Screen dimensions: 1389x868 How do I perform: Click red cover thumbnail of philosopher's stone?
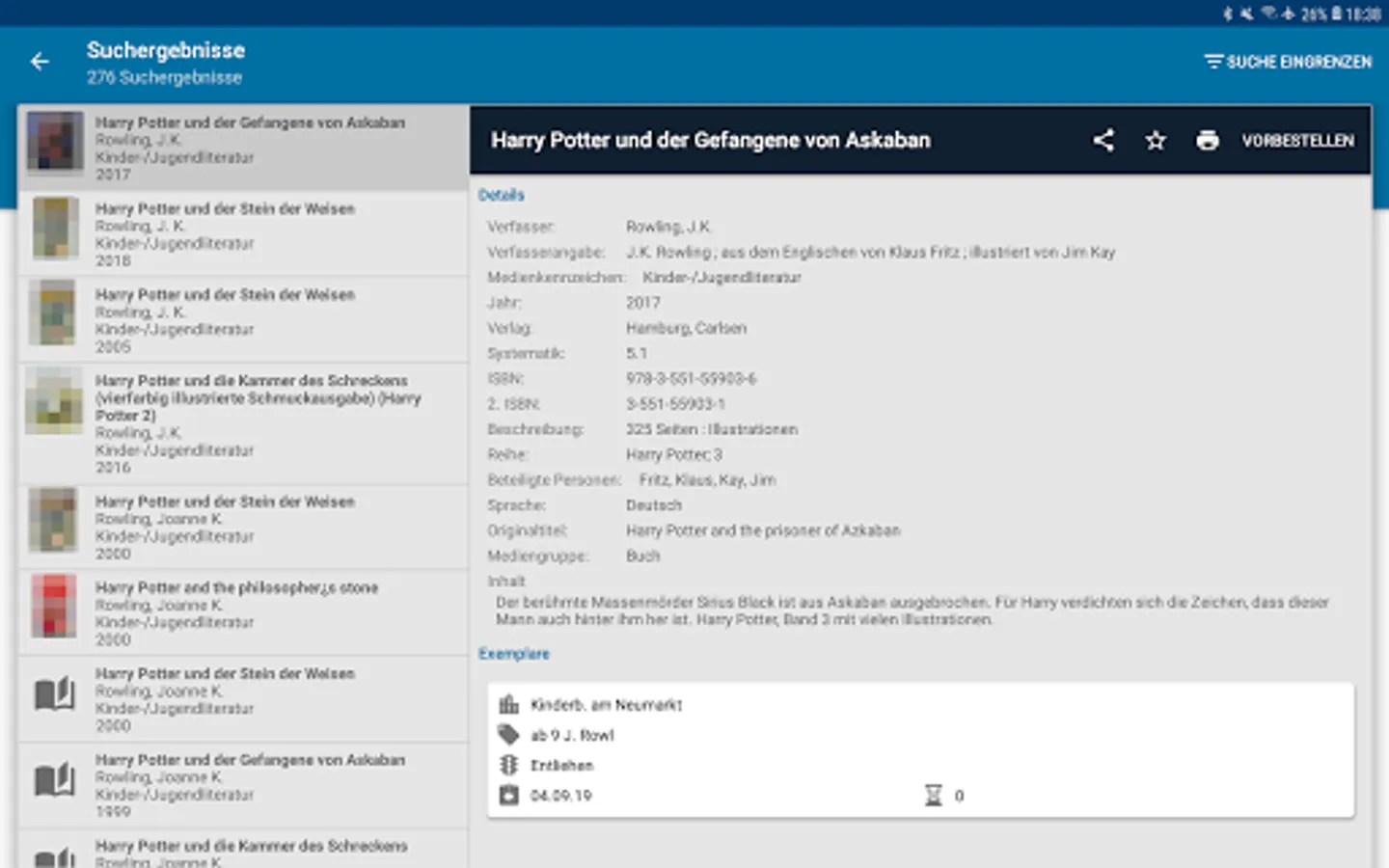pyautogui.click(x=55, y=606)
